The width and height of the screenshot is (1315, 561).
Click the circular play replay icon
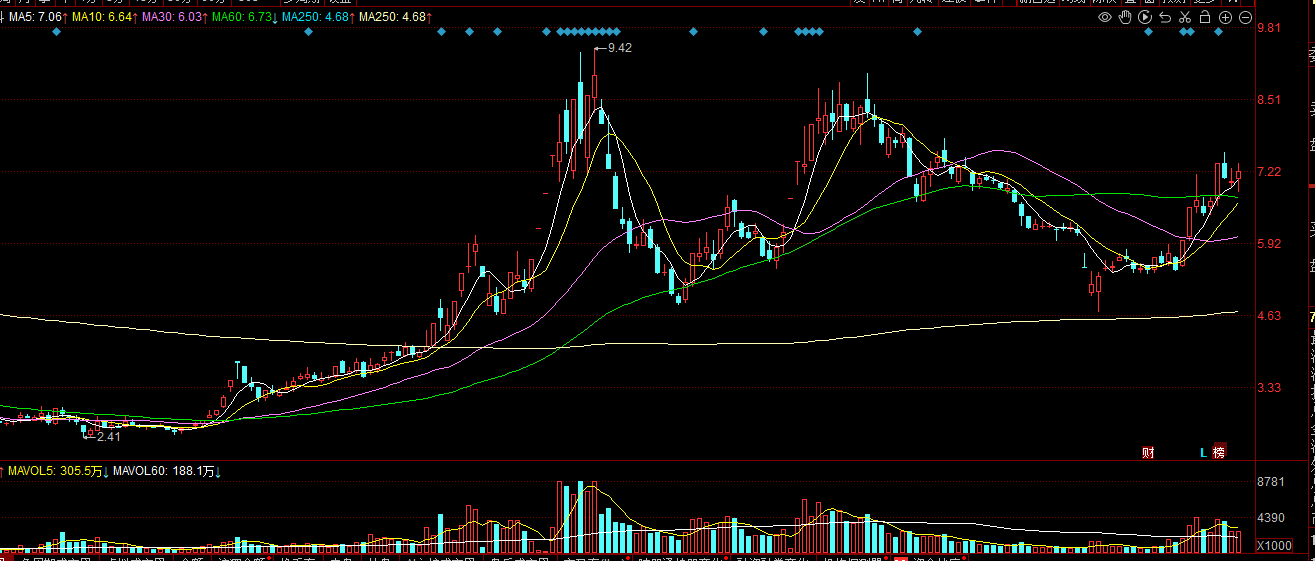point(1145,17)
